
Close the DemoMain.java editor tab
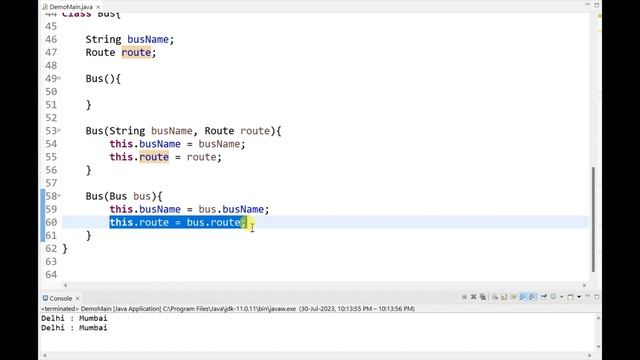[x=98, y=7]
